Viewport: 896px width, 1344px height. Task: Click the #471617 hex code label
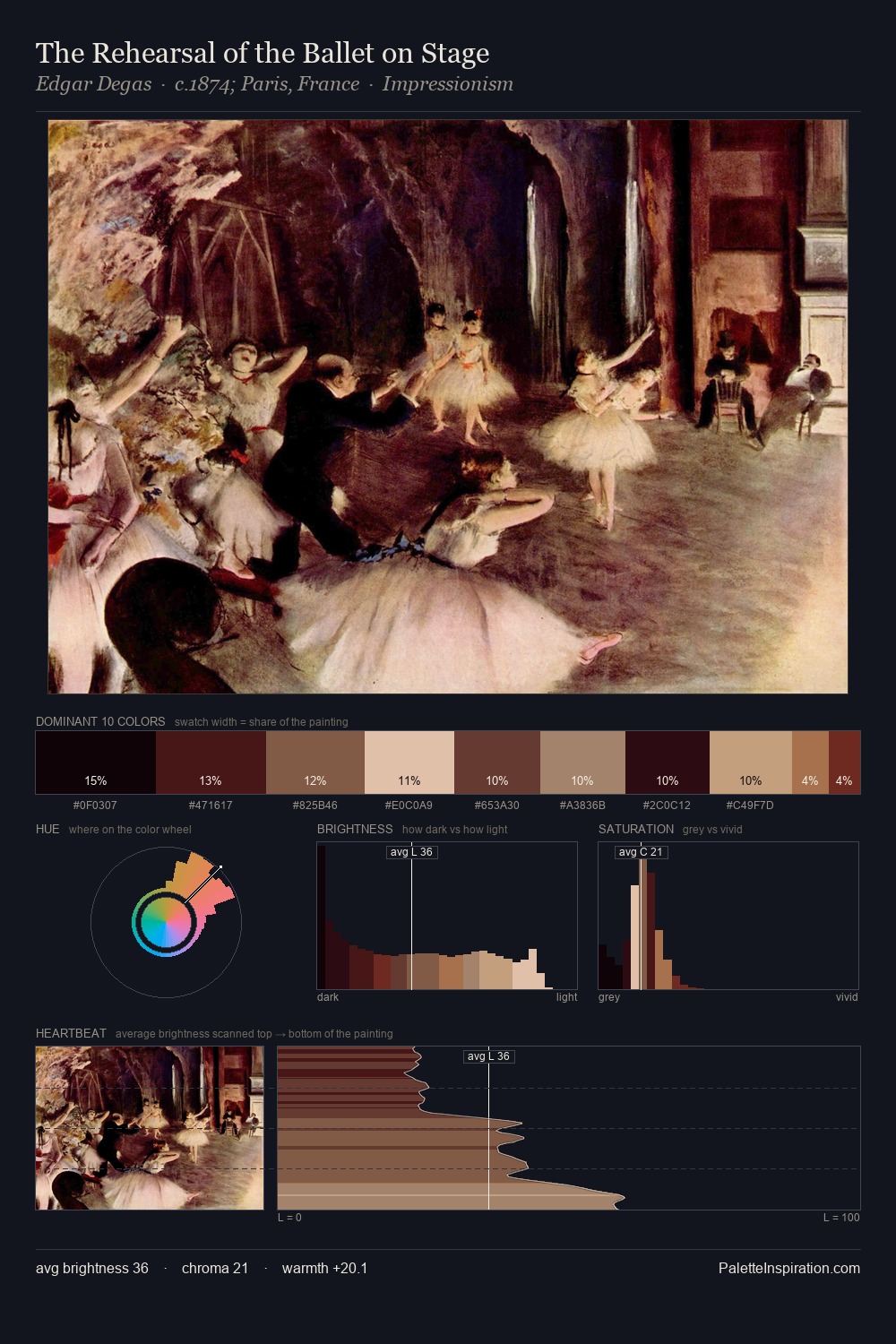(211, 805)
